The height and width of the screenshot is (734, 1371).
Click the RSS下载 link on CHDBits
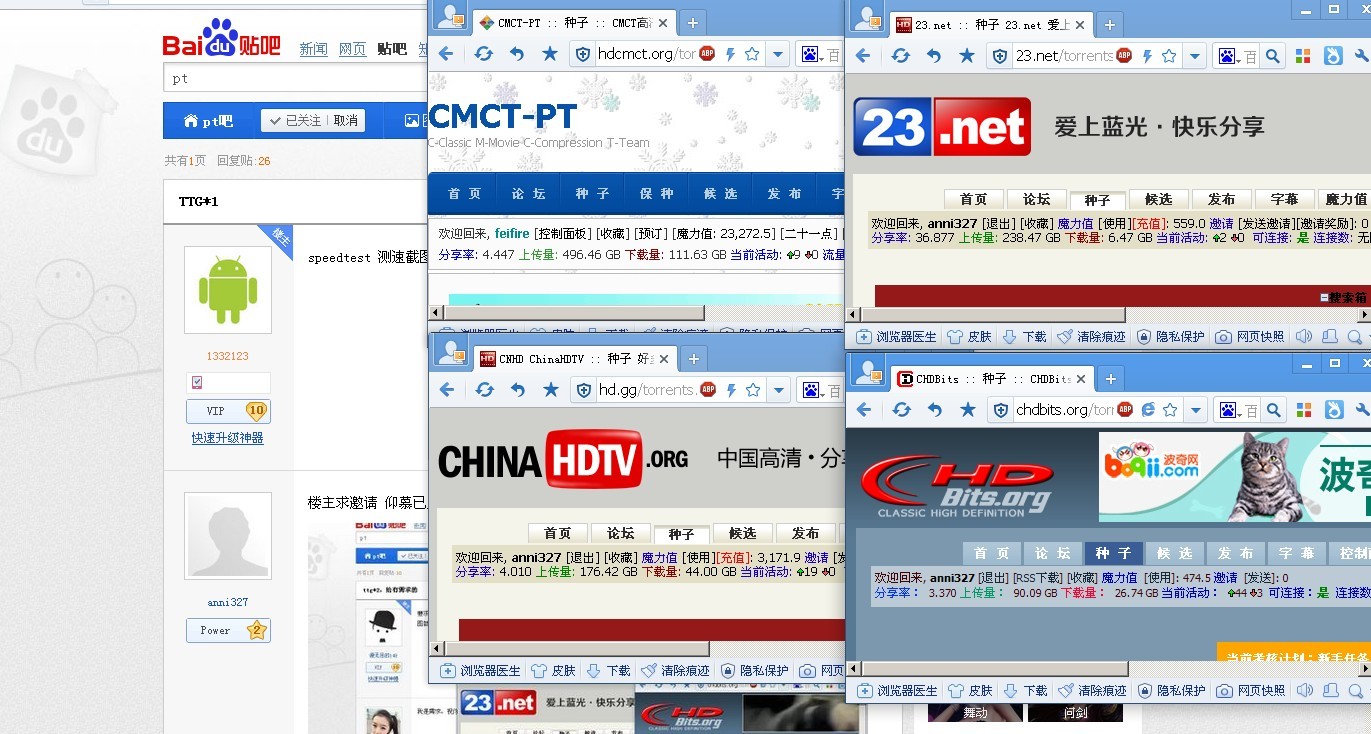[x=1038, y=578]
